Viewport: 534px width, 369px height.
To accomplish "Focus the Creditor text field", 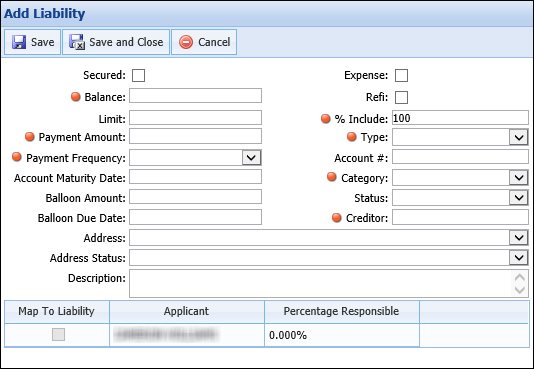I will click(460, 218).
